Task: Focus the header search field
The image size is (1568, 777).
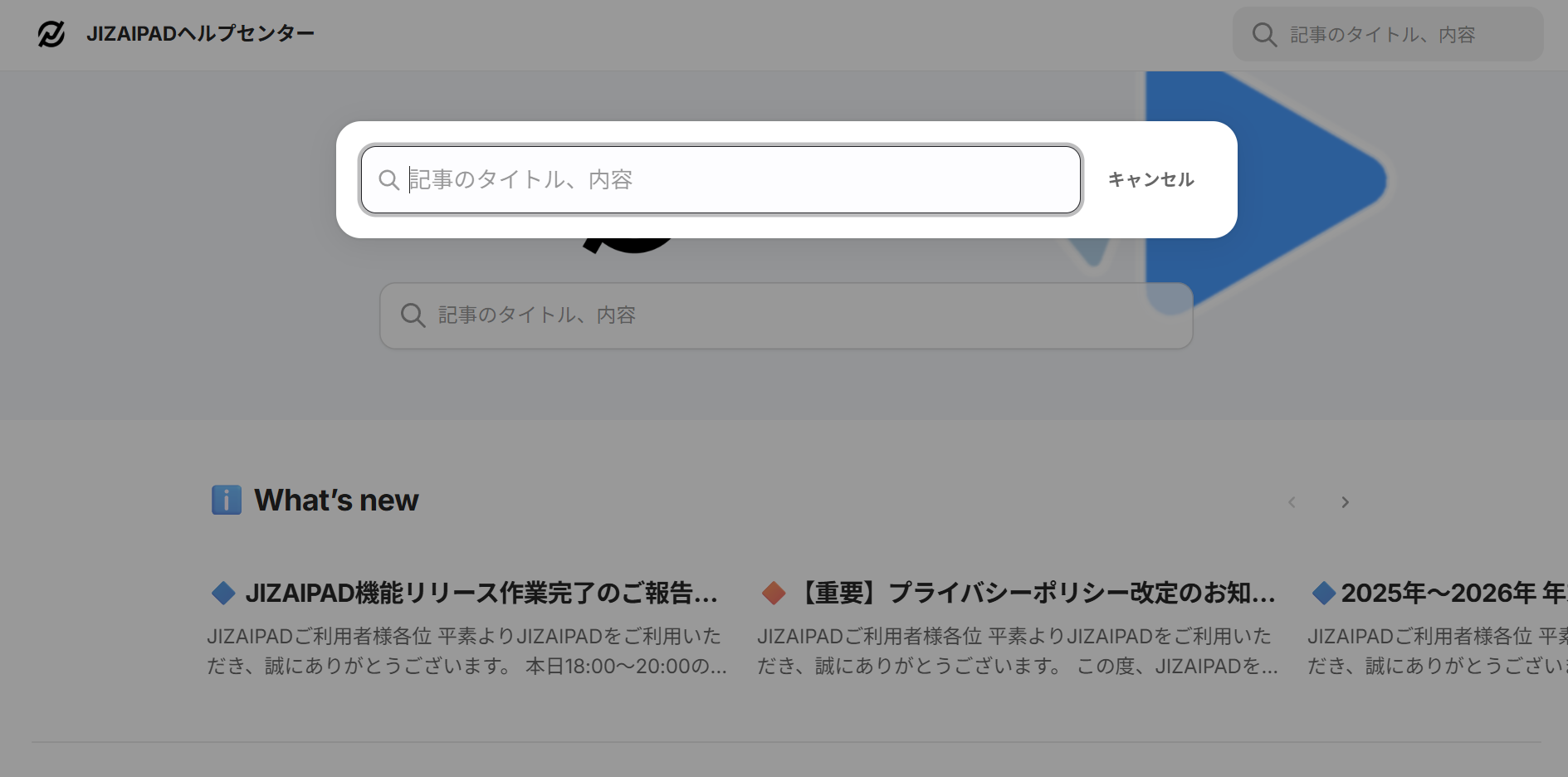Action: tap(1388, 34)
